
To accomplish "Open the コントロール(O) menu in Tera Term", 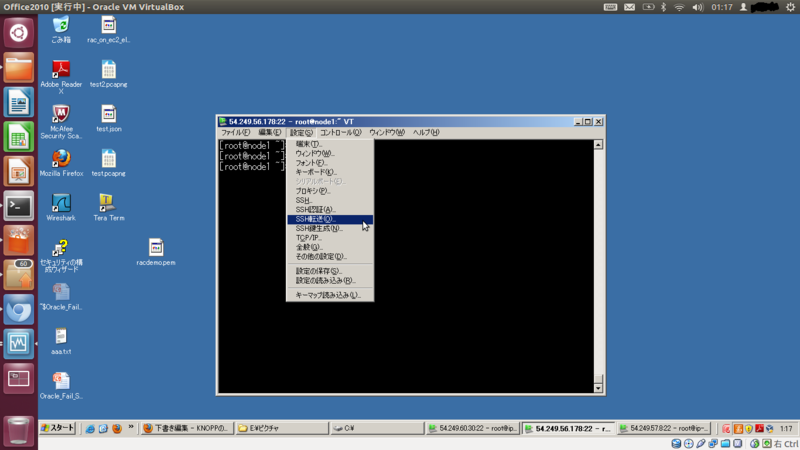I will (340, 133).
